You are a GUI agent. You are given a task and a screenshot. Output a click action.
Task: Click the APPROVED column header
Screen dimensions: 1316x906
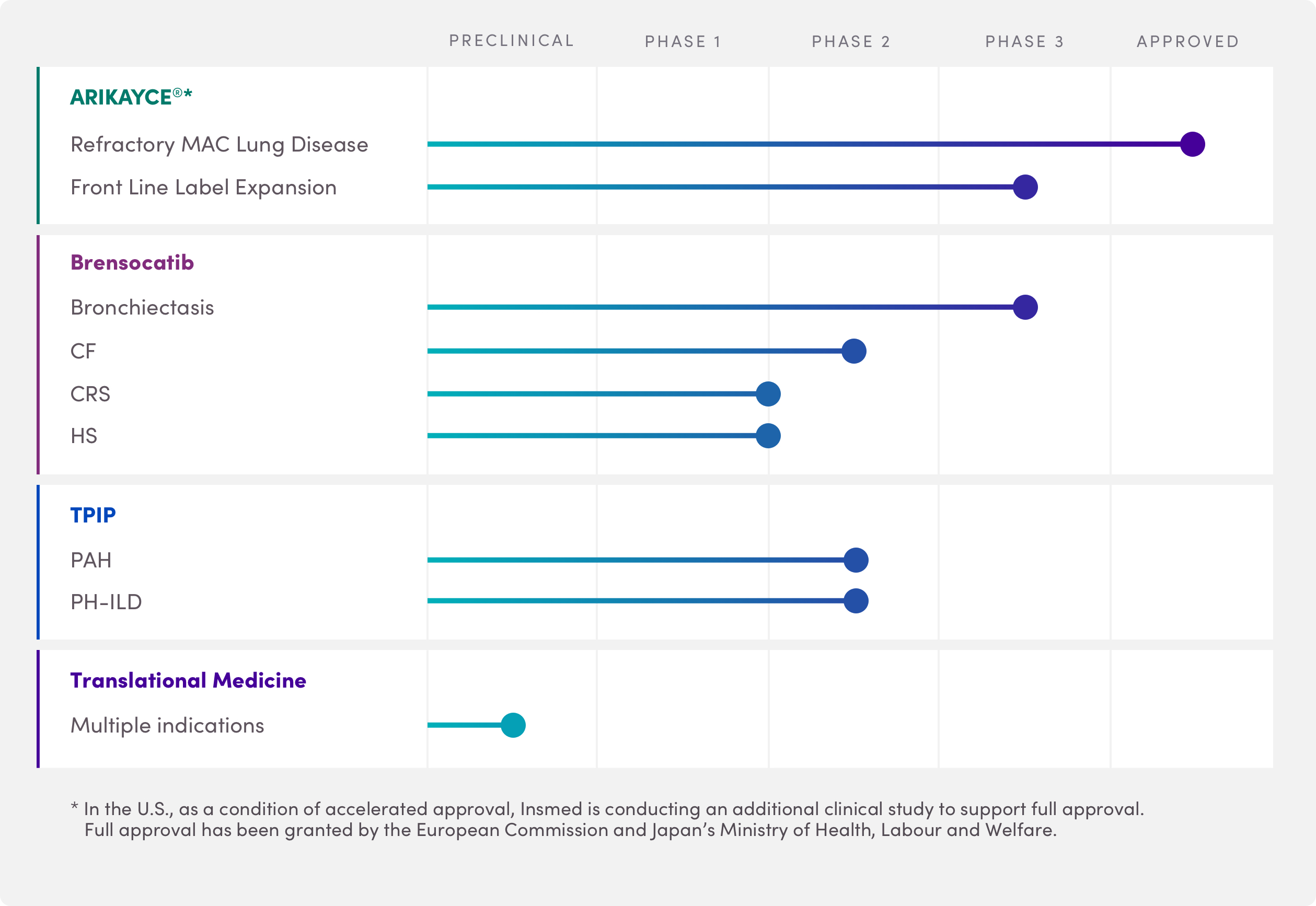[x=1187, y=41]
